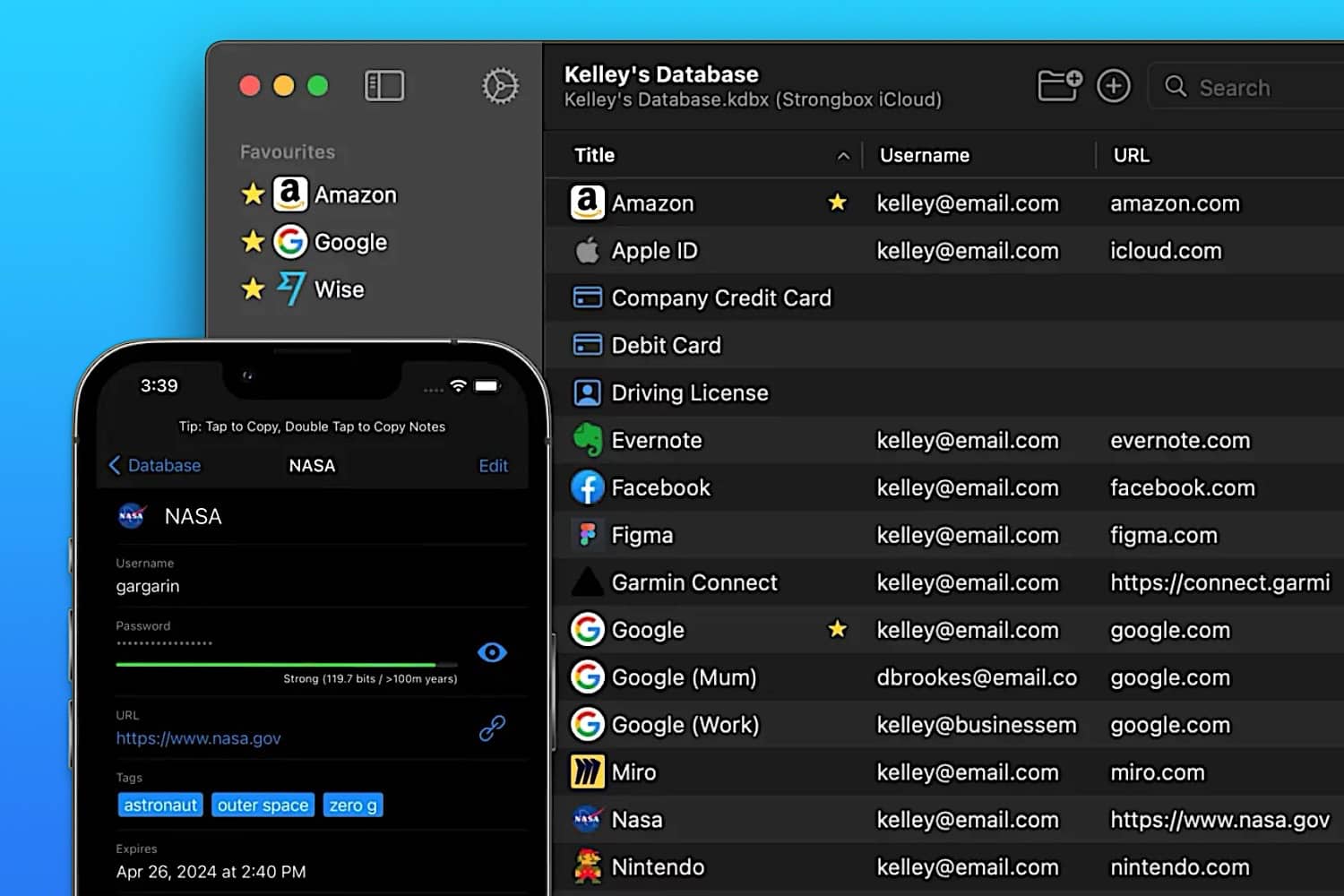
Task: Click the new group folder icon
Action: point(1060,86)
